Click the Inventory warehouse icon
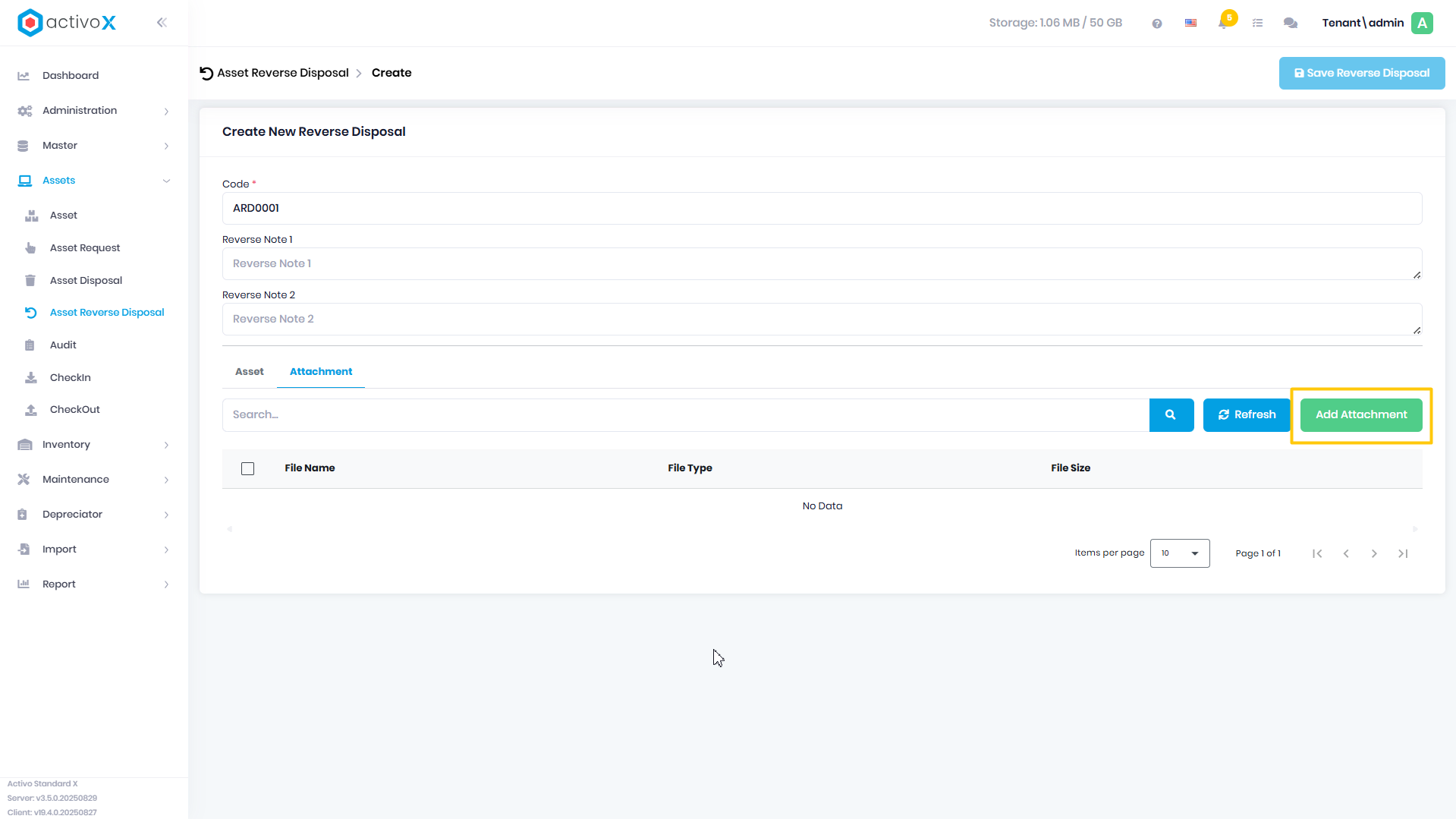This screenshot has height=819, width=1456. click(x=25, y=445)
